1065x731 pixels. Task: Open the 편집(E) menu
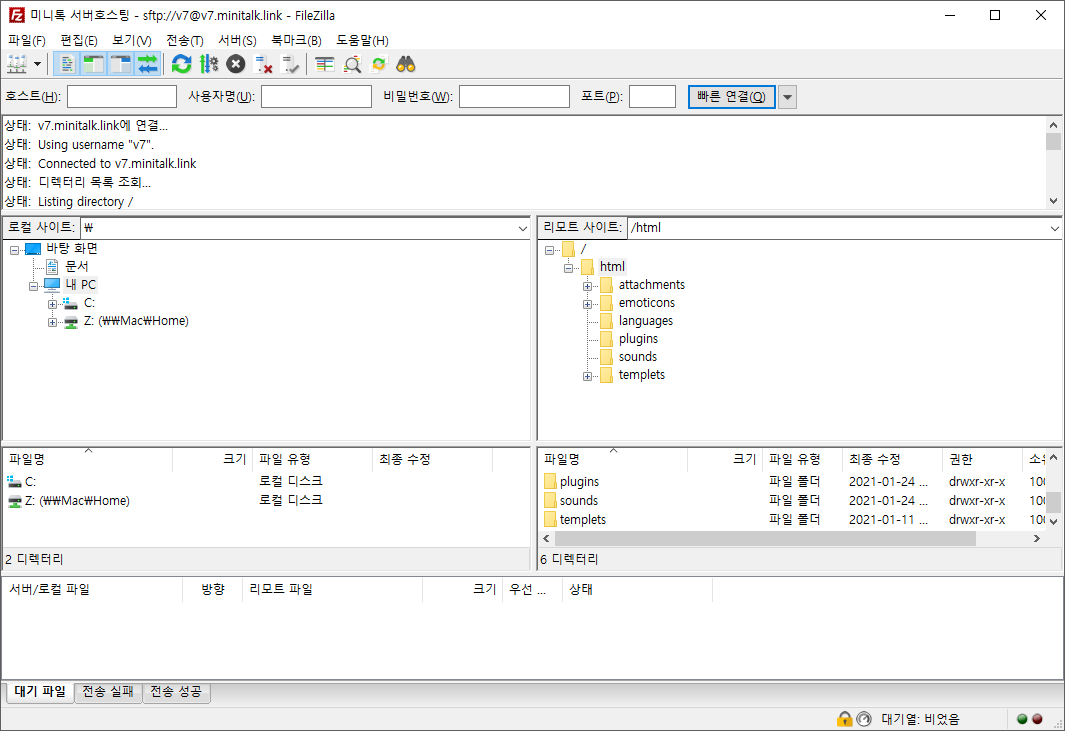tap(79, 41)
